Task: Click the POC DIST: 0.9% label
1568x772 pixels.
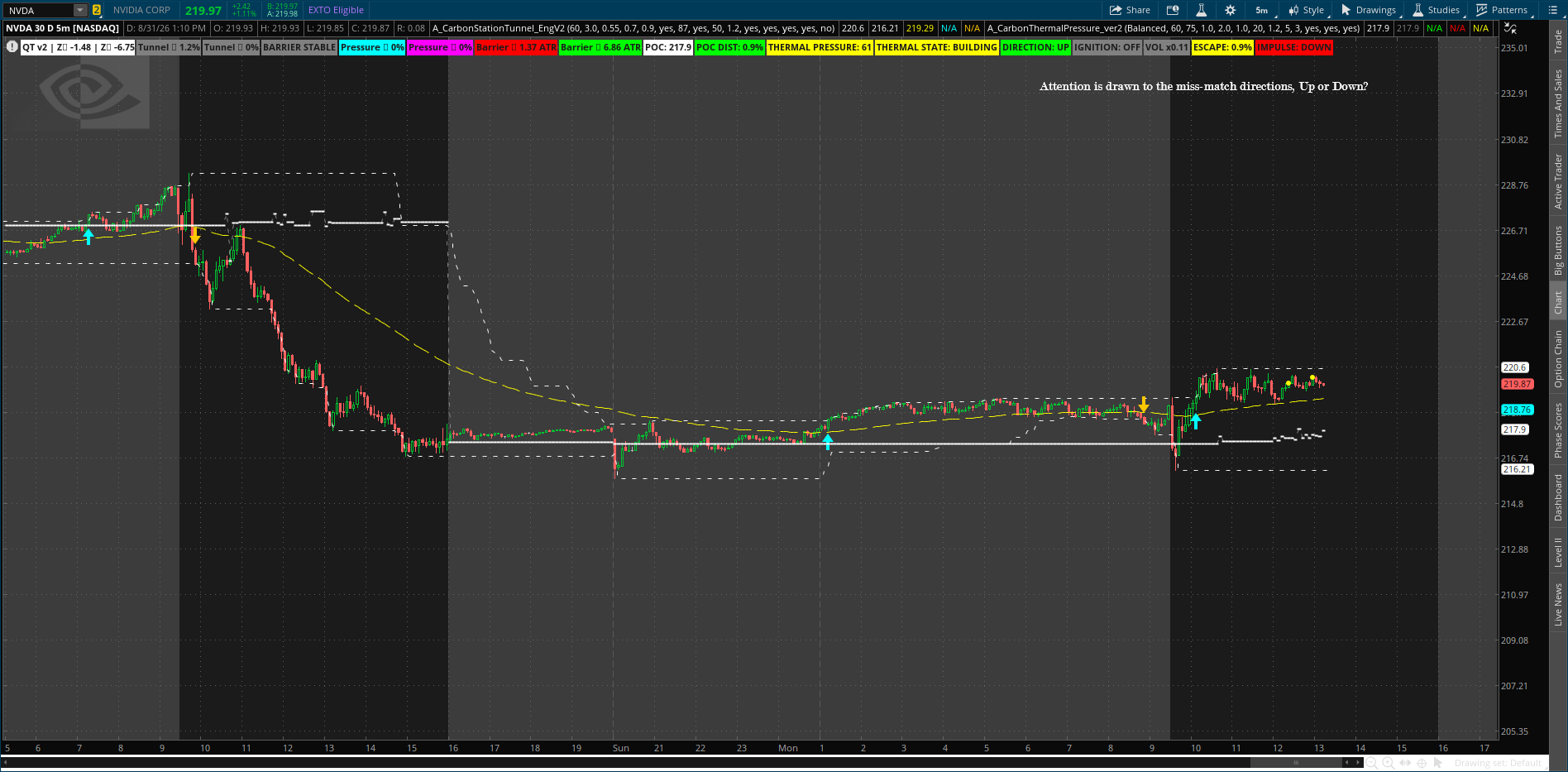Action: (x=729, y=47)
